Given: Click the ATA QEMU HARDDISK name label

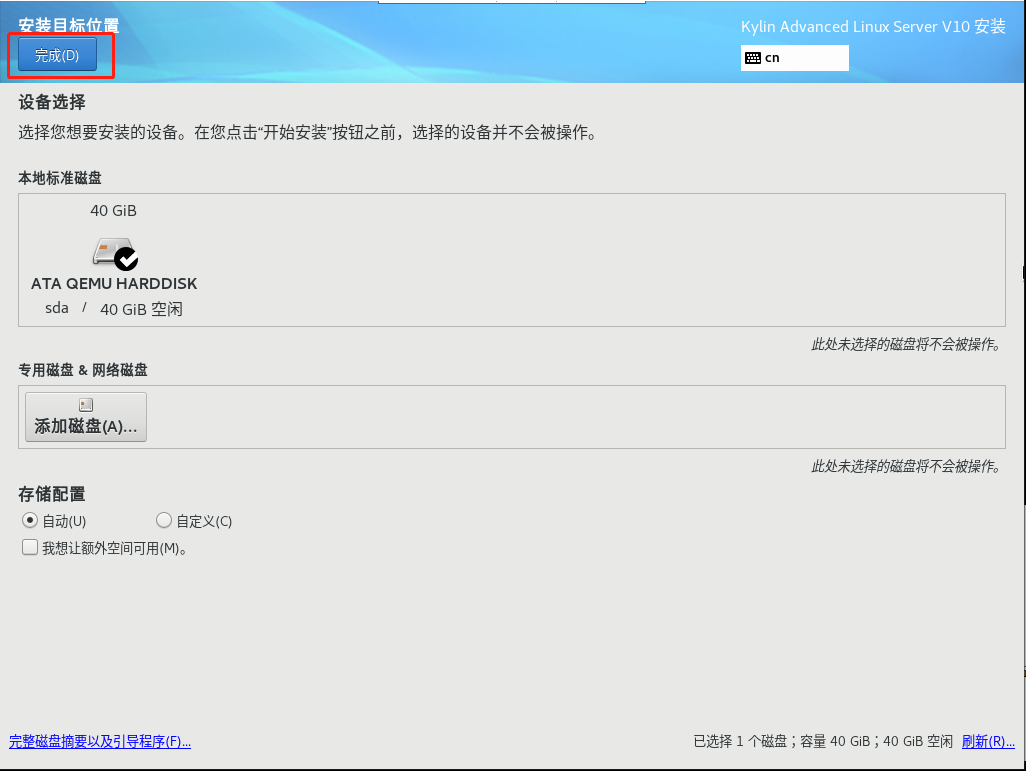Looking at the screenshot, I should point(114,283).
